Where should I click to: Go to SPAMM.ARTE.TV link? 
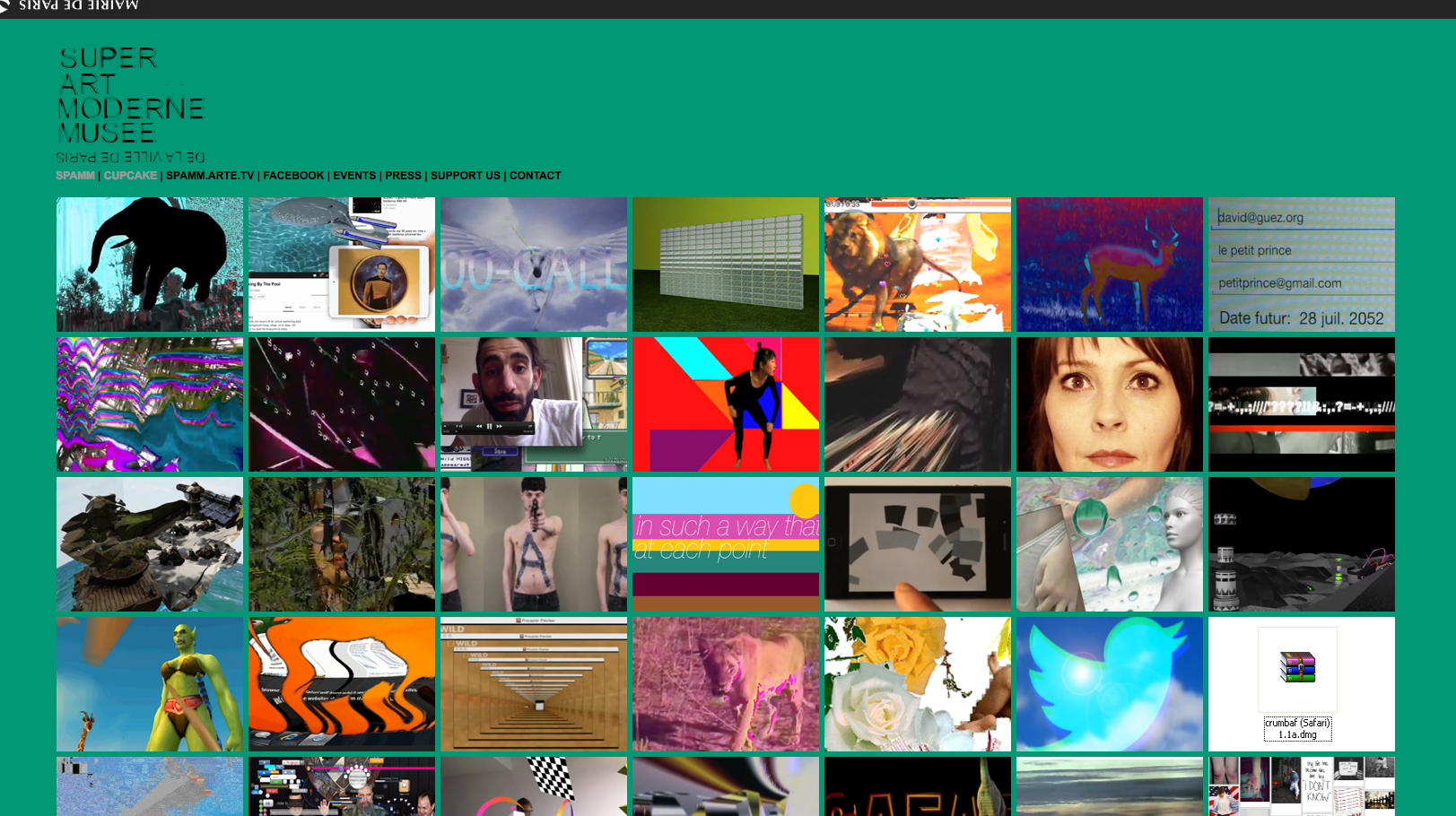[x=210, y=176]
